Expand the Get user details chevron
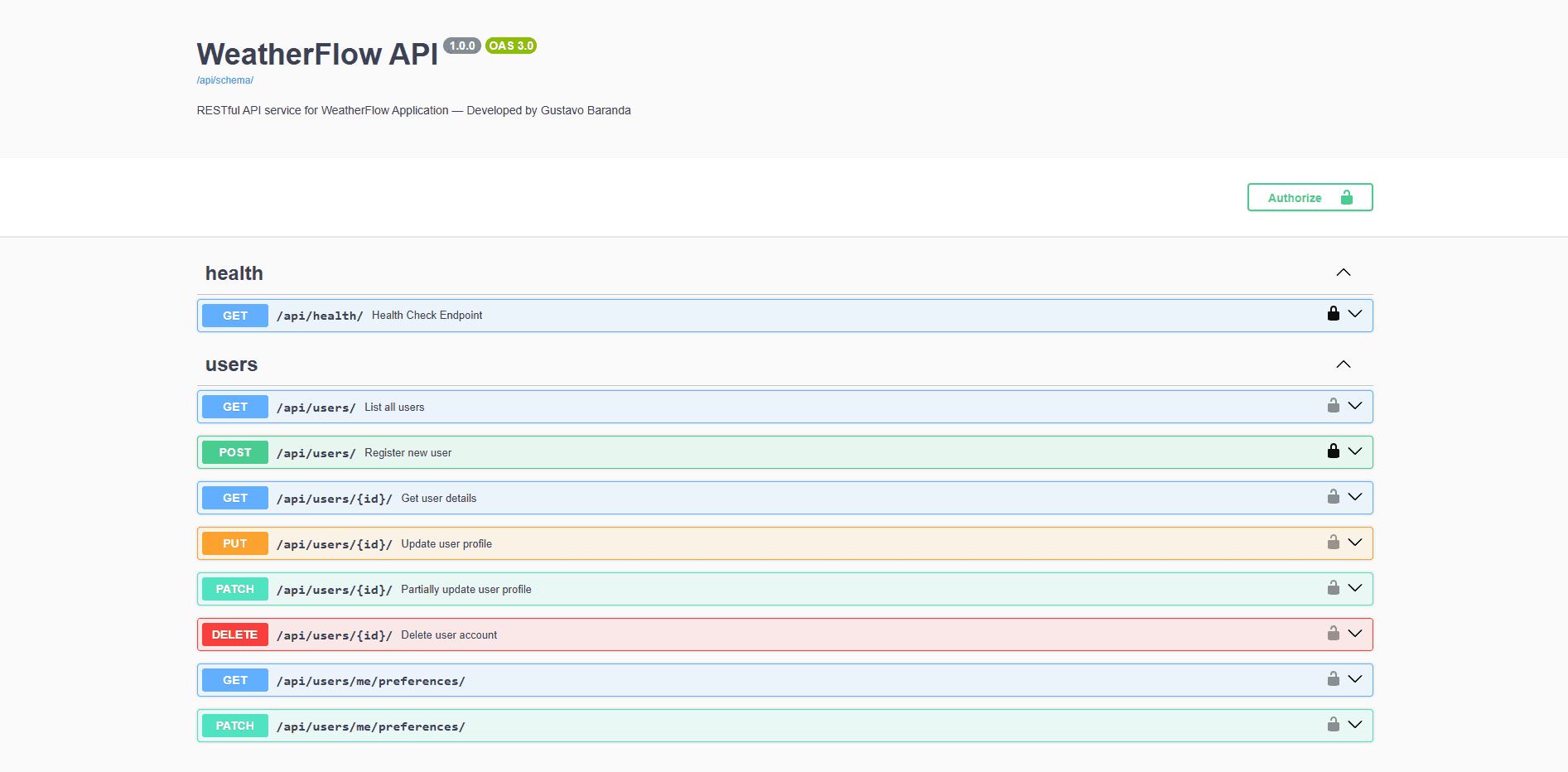Screen dimensions: 1568x772 click(x=1355, y=497)
